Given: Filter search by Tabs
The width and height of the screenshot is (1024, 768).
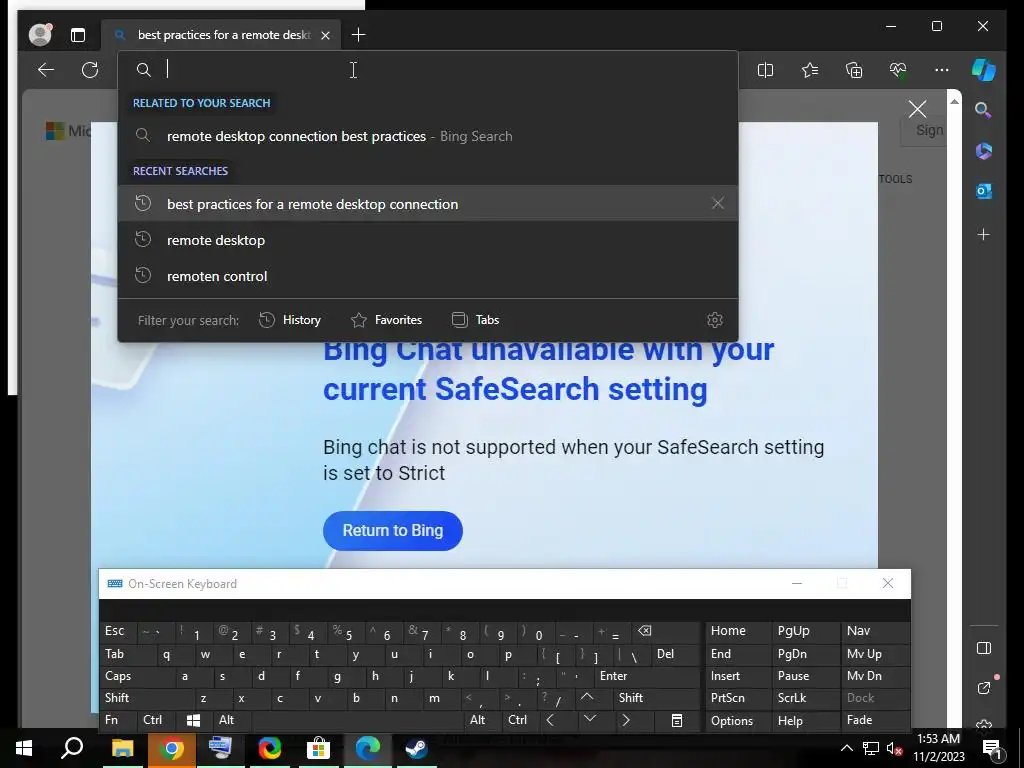Looking at the screenshot, I should (x=475, y=320).
